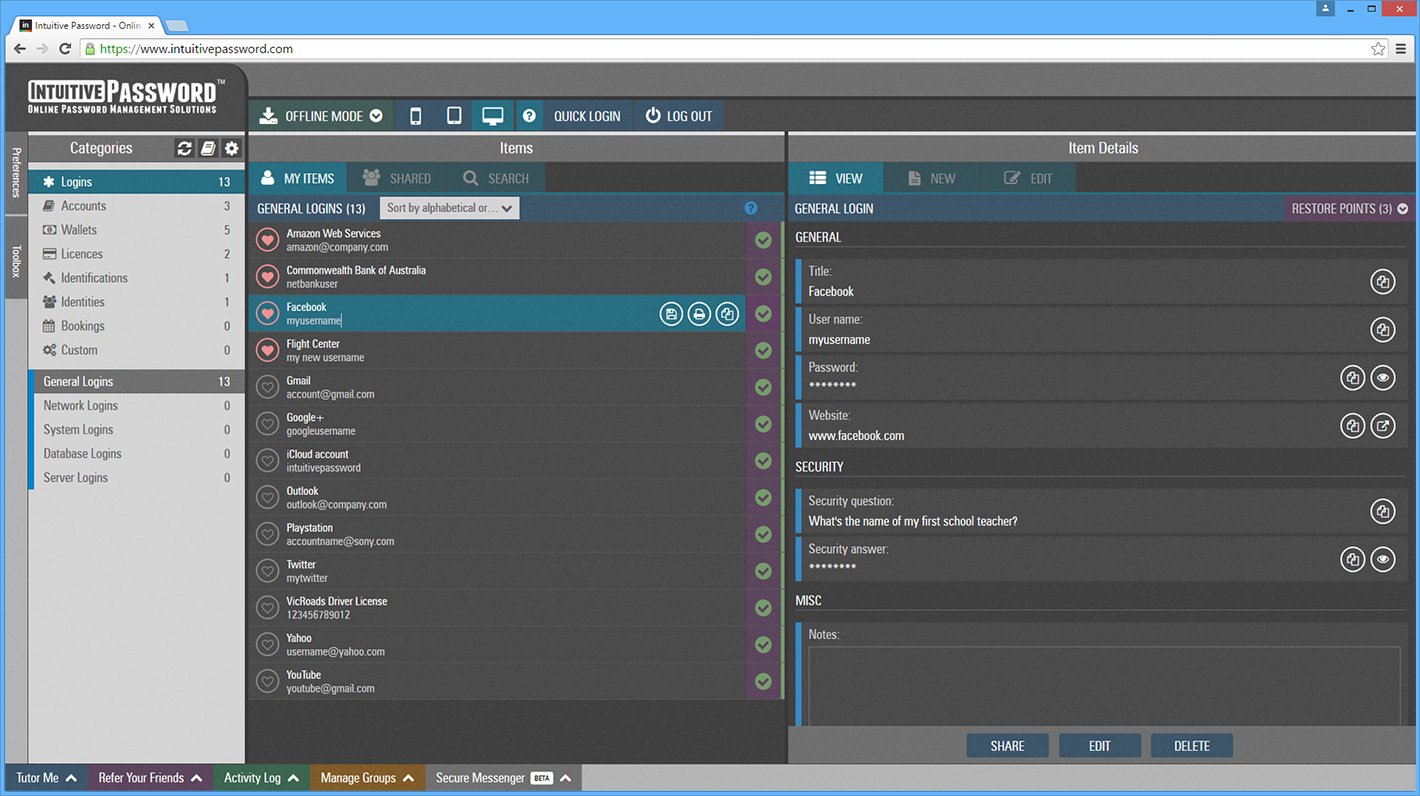Viewport: 1420px width, 796px height.
Task: Open website www.facebook.com in new window icon
Action: (x=1382, y=426)
